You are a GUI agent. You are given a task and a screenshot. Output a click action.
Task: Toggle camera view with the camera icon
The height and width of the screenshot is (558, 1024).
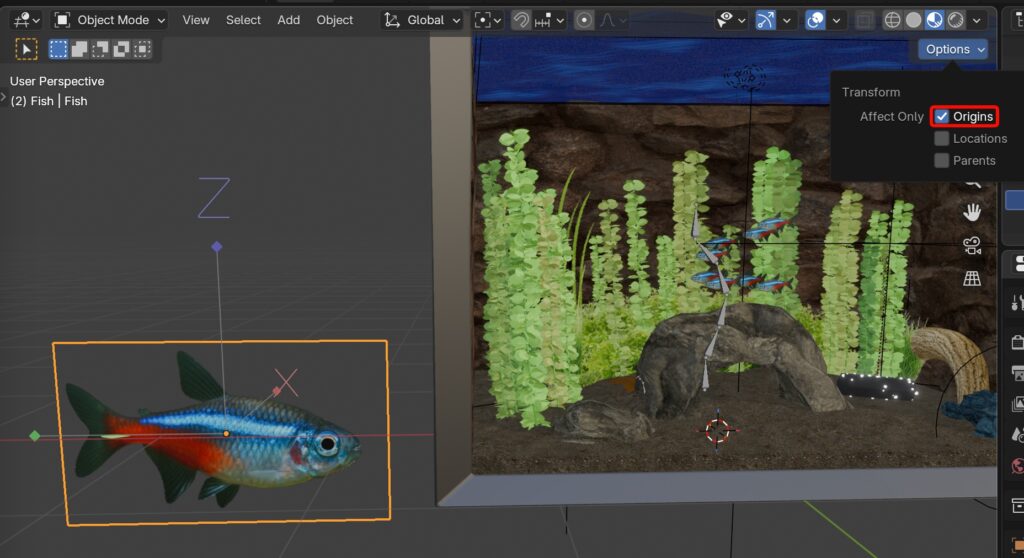tap(971, 245)
